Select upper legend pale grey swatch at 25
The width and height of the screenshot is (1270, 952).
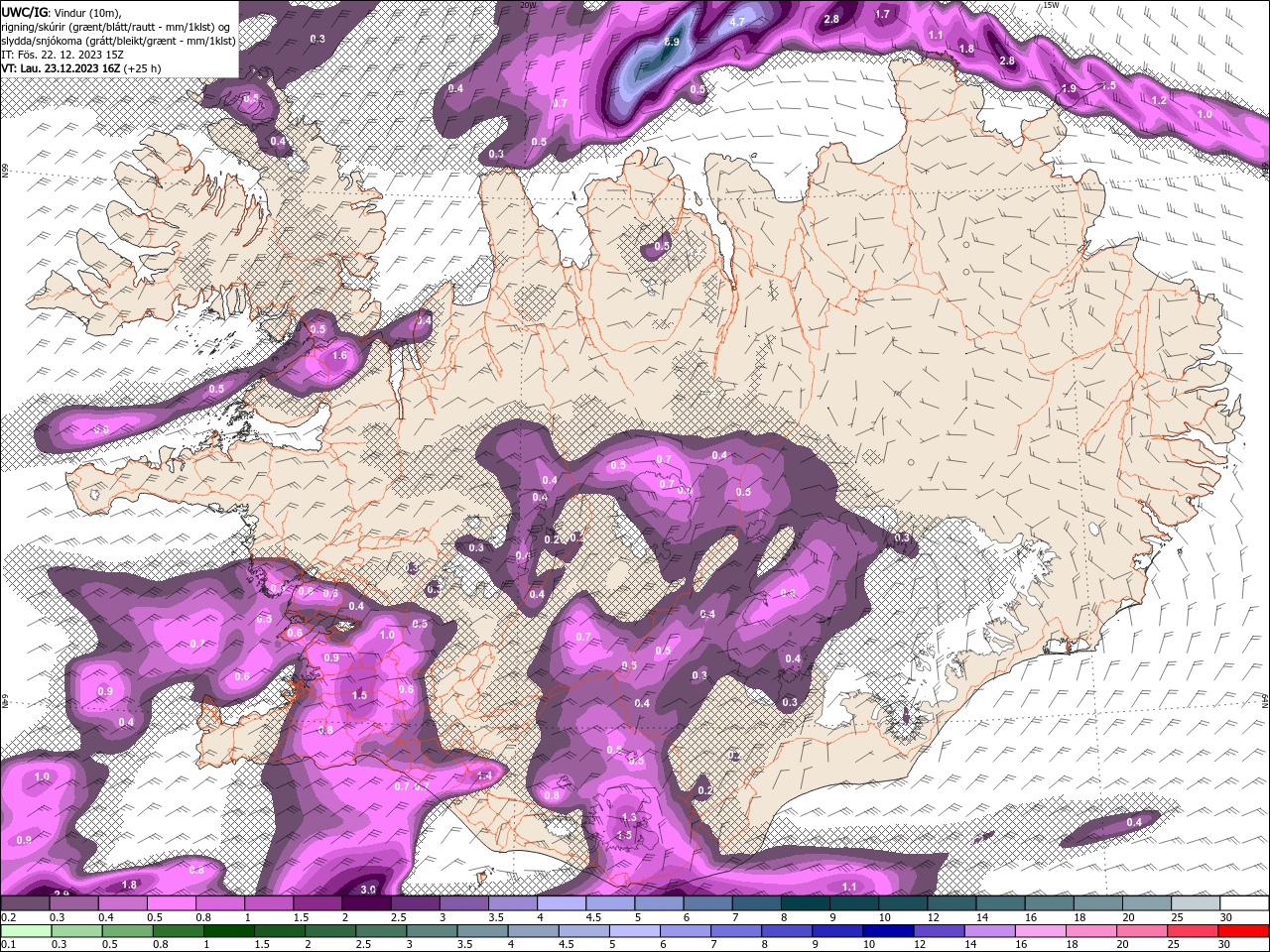click(1196, 903)
